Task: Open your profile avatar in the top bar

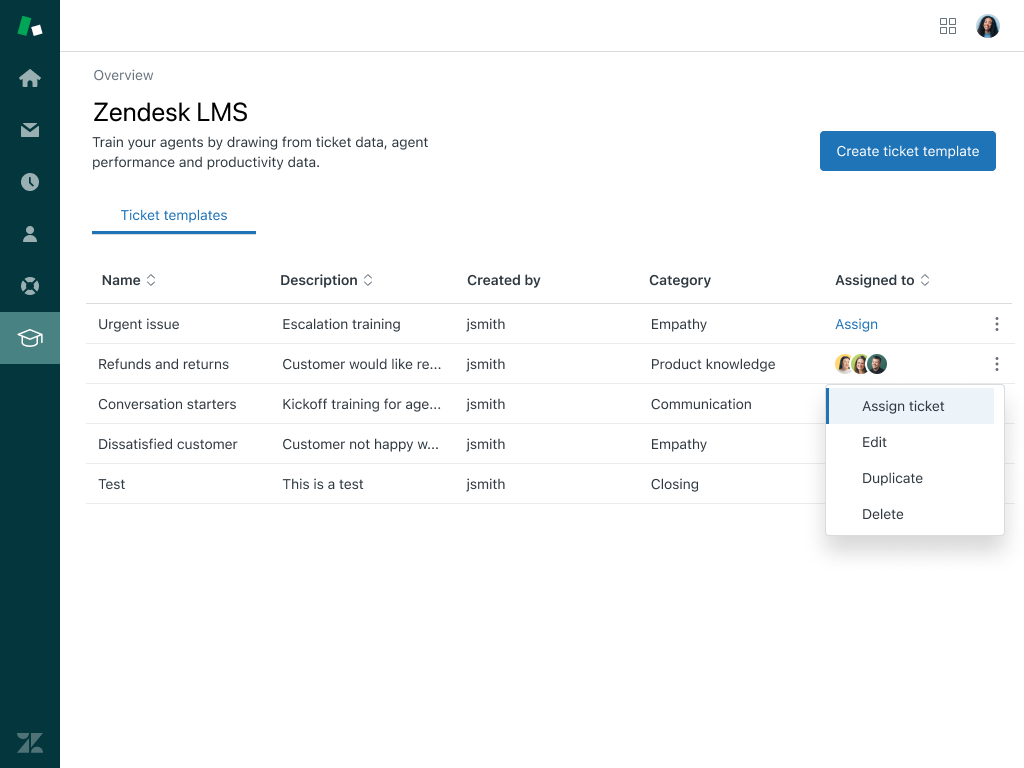Action: (x=987, y=26)
